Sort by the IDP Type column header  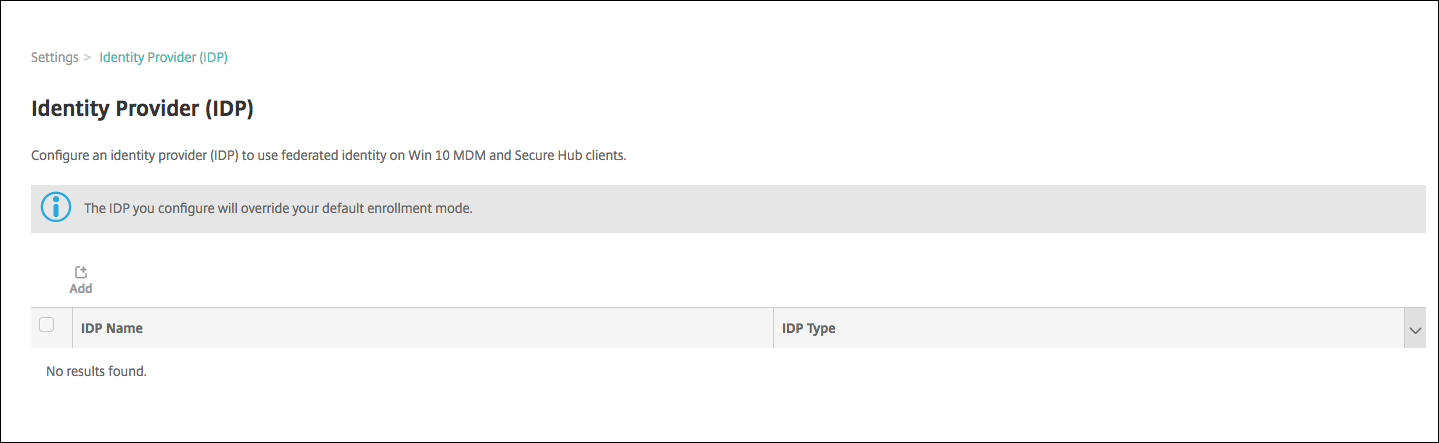point(808,328)
